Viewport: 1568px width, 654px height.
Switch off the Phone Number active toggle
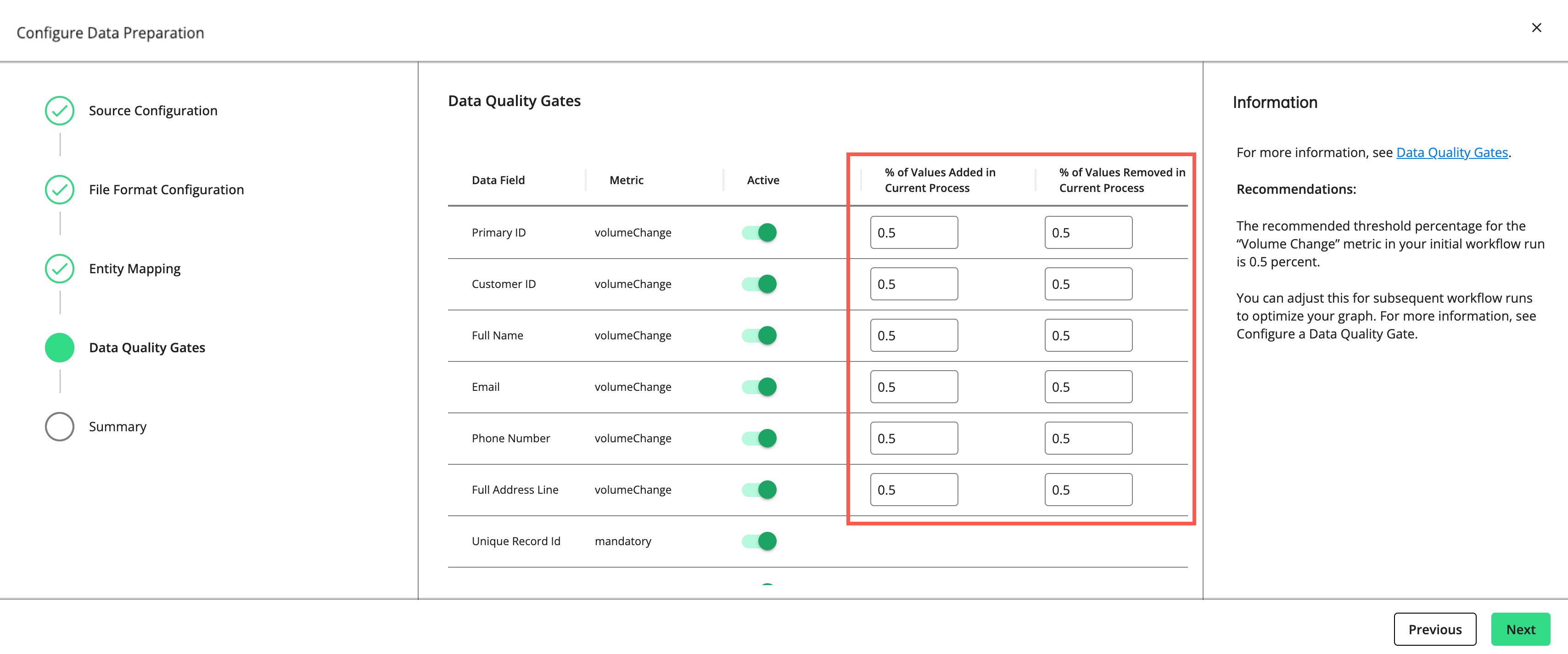pos(759,438)
